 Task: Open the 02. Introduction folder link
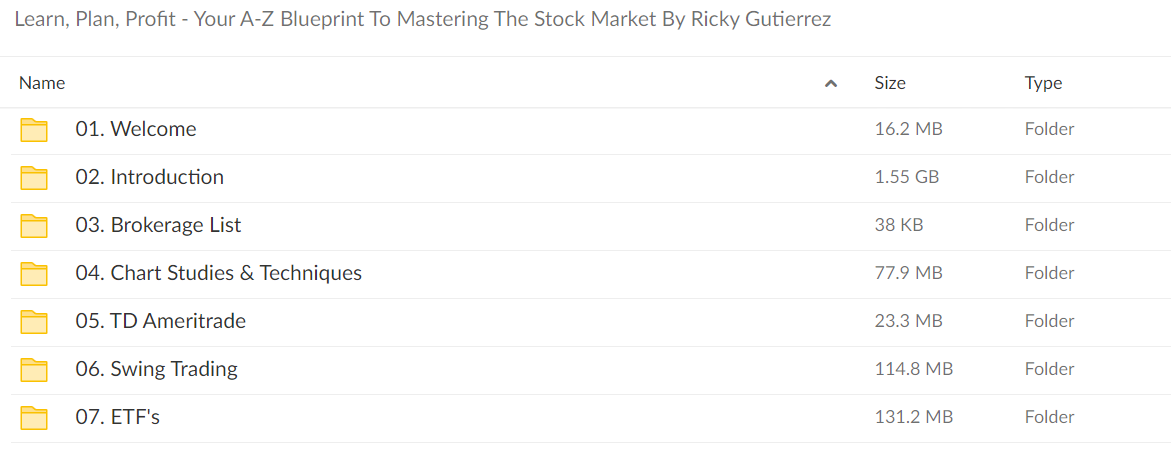[149, 177]
